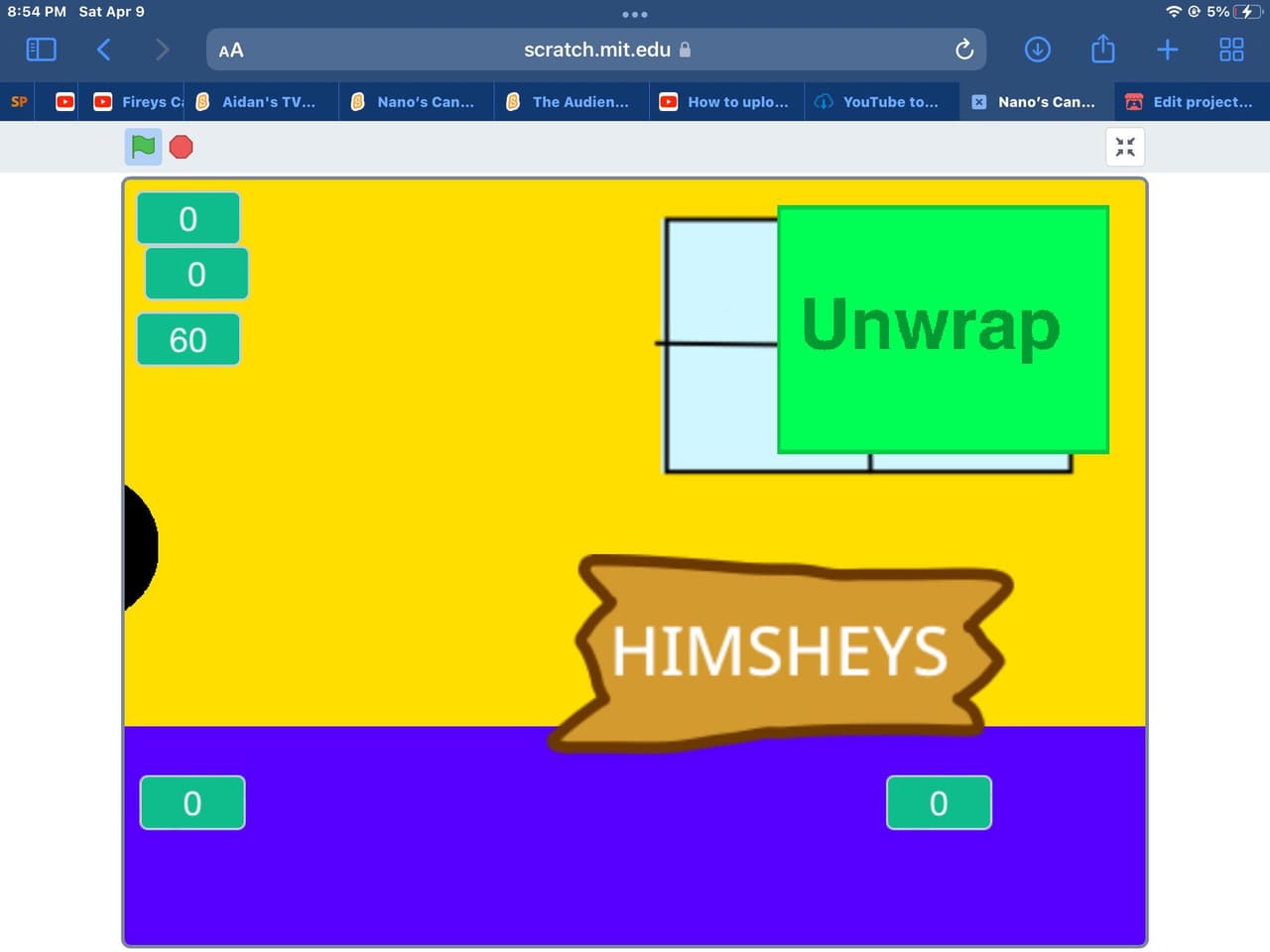The width and height of the screenshot is (1270, 952).
Task: Exit full screen mode using the shrink icon
Action: [x=1125, y=147]
